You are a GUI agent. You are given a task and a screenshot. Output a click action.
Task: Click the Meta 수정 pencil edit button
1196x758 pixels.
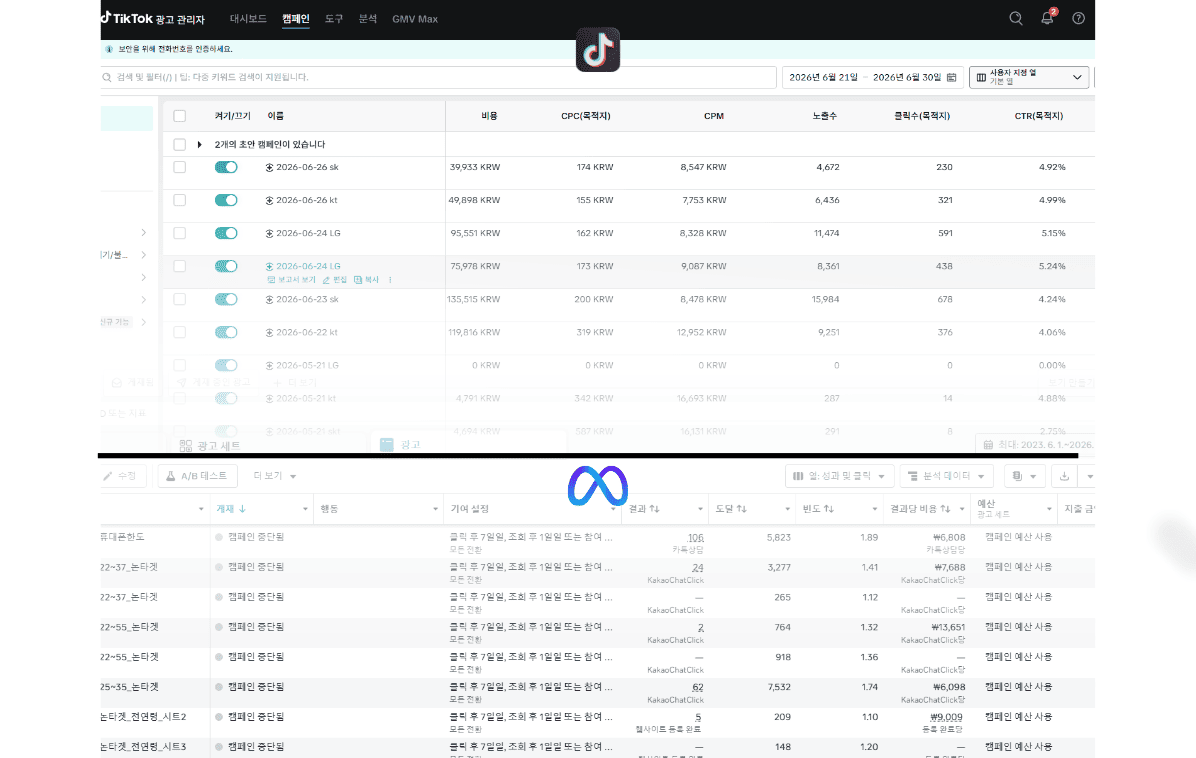coord(120,476)
